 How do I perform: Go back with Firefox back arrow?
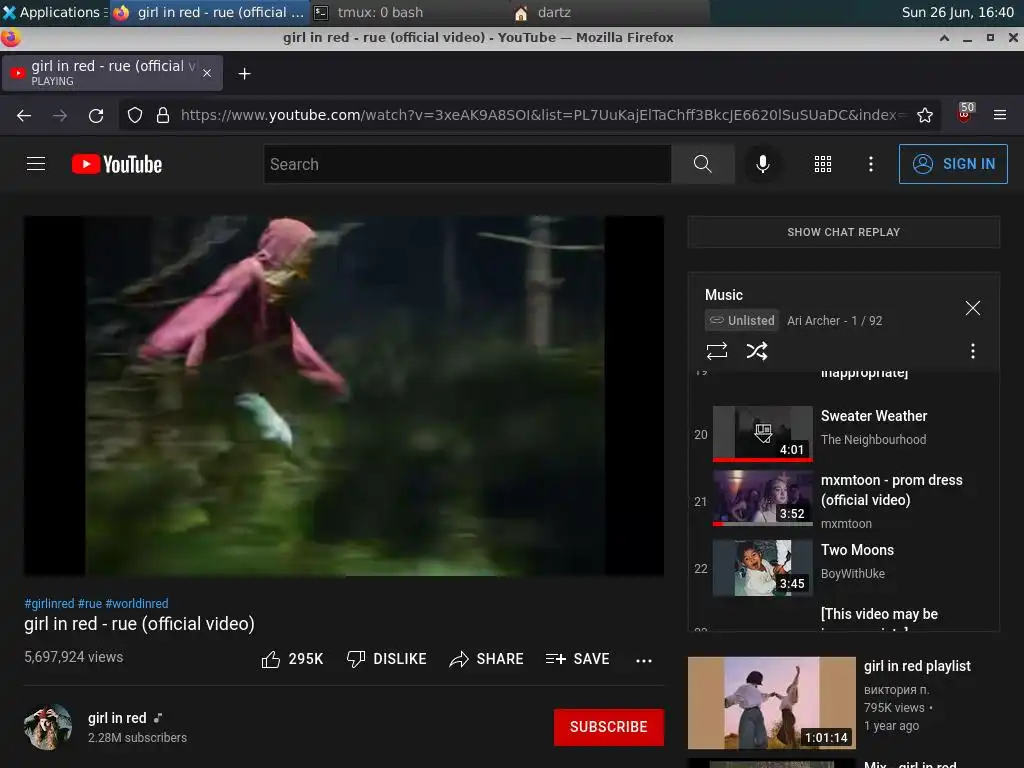pyautogui.click(x=24, y=116)
